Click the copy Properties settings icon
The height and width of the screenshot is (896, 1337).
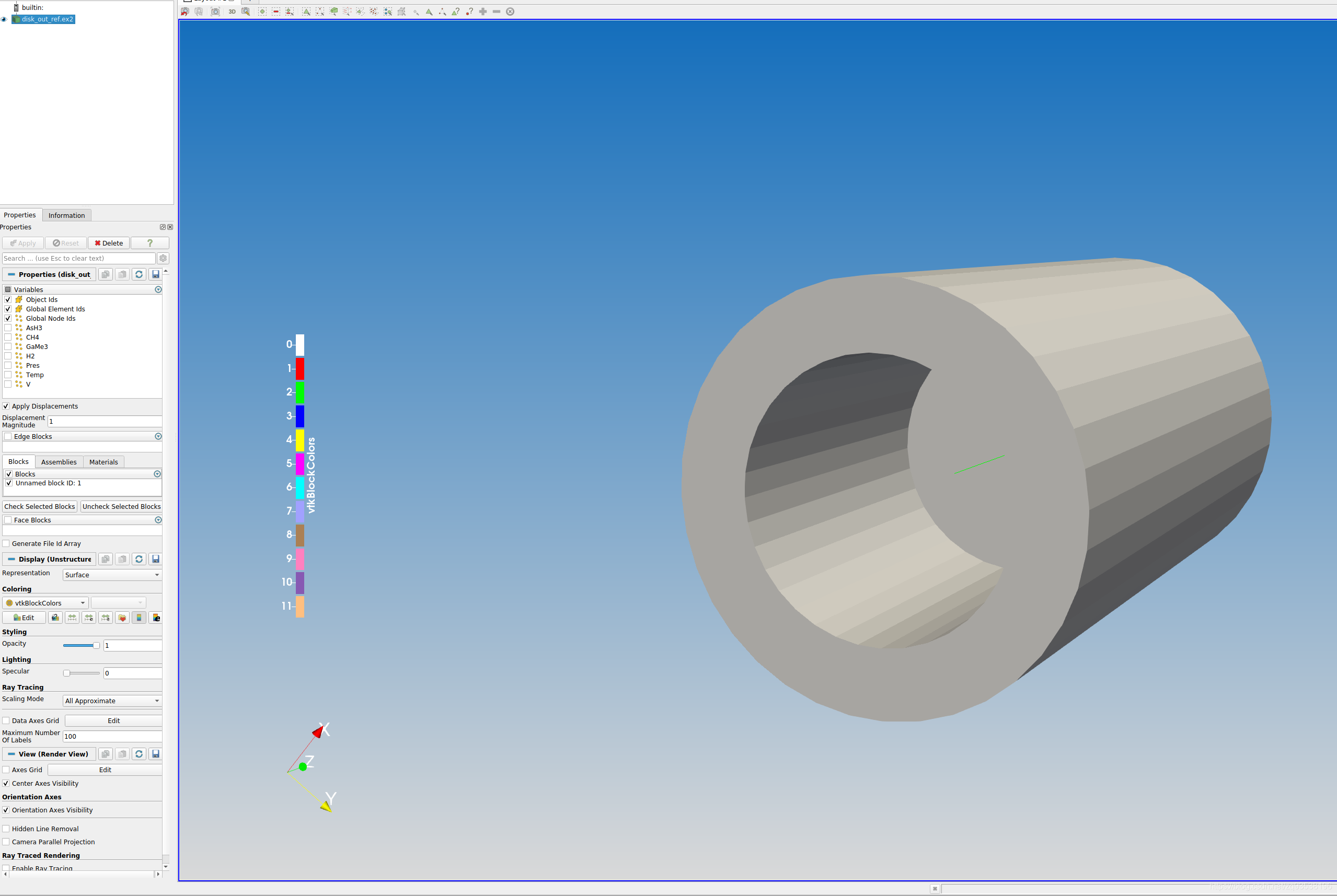point(105,274)
